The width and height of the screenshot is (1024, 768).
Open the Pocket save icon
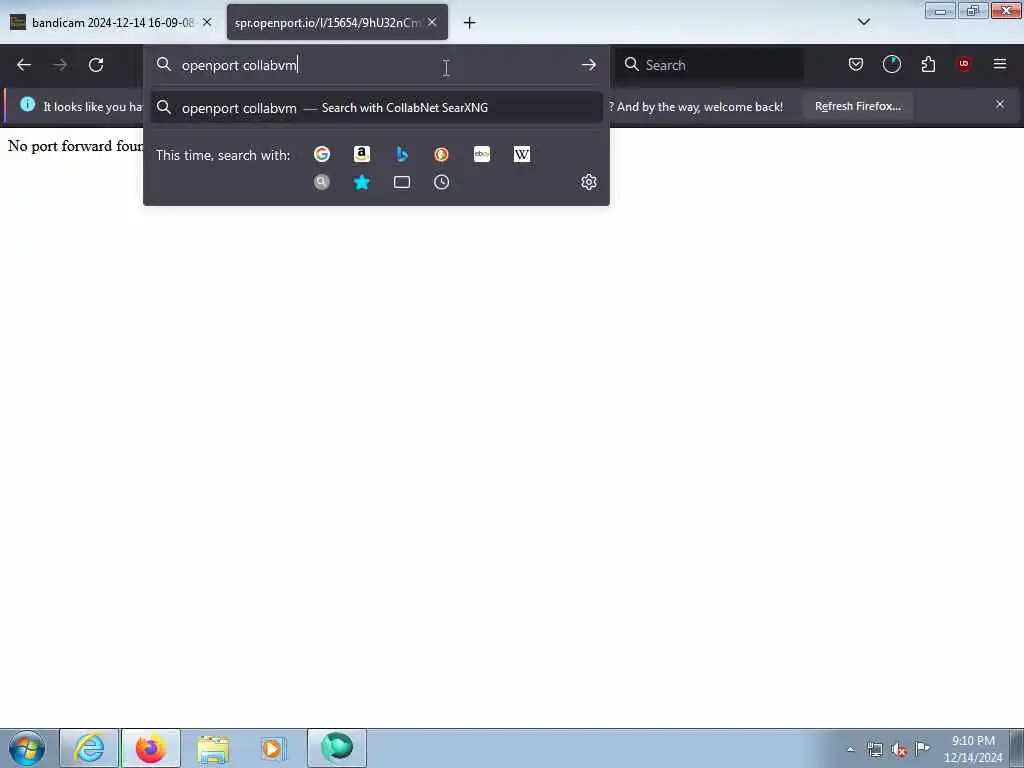(856, 64)
